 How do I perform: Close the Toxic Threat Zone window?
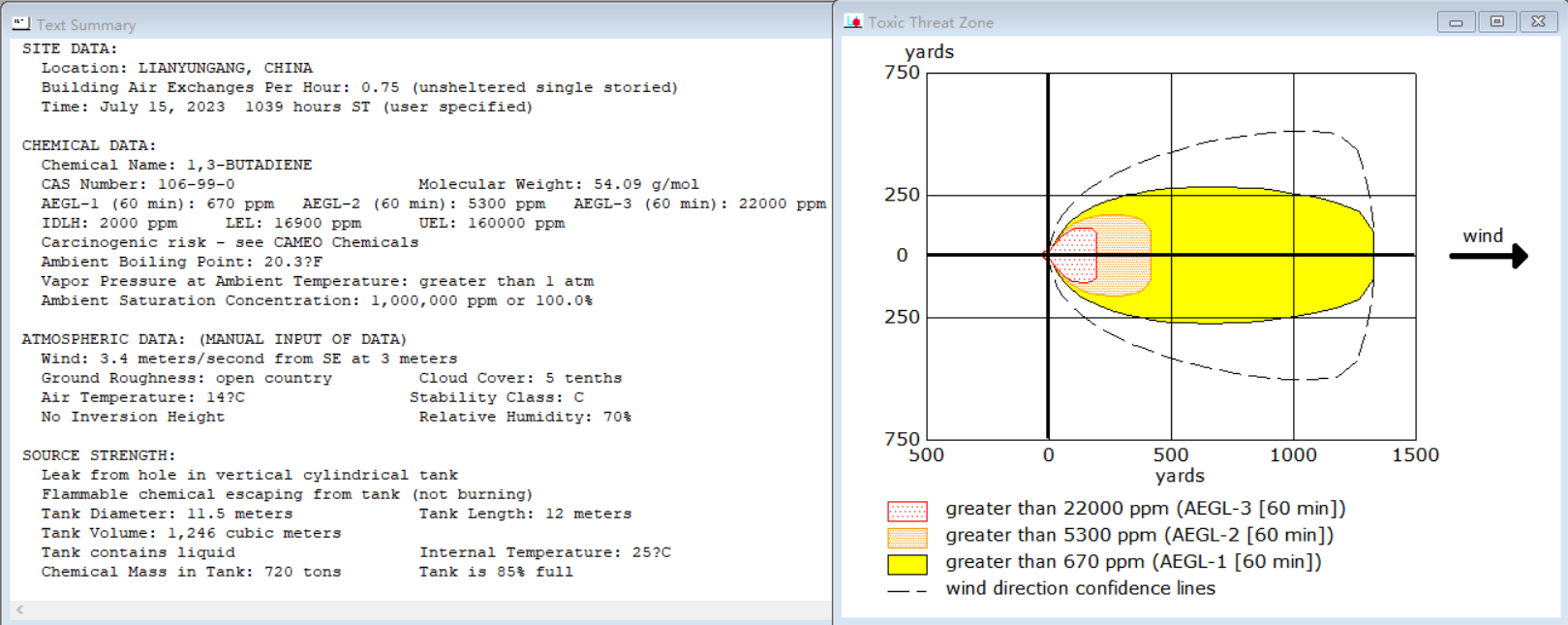coord(1538,21)
